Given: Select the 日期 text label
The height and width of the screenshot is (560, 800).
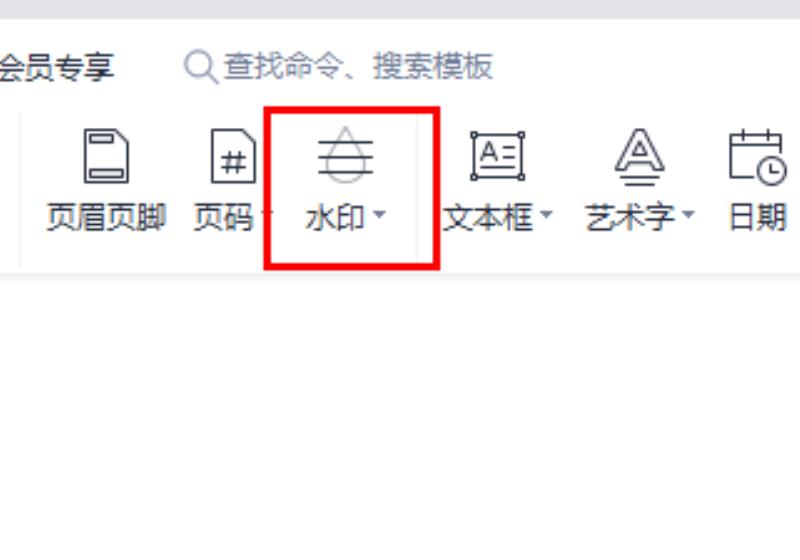Looking at the screenshot, I should point(758,217).
